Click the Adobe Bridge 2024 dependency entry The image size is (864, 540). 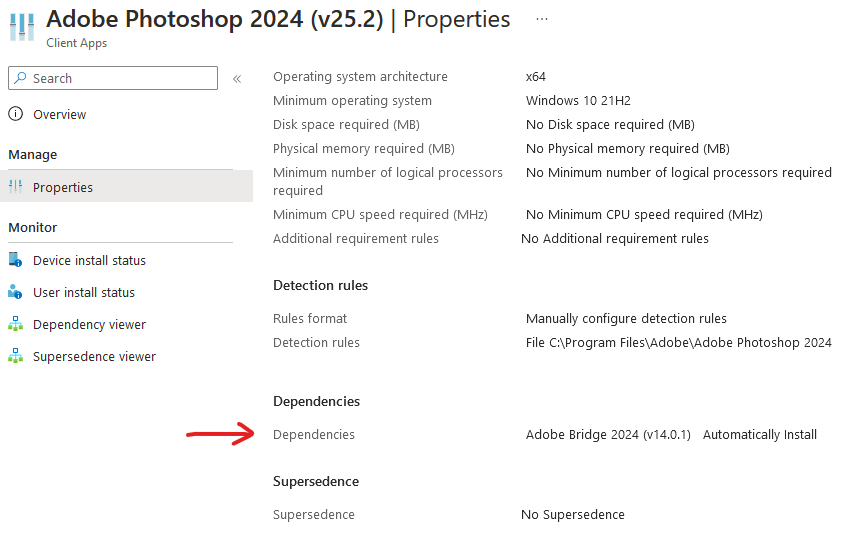[x=608, y=434]
